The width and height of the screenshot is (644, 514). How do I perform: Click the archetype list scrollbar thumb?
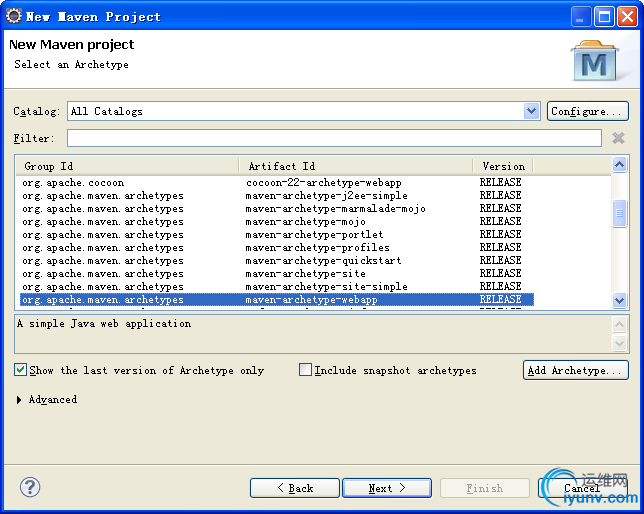(619, 213)
